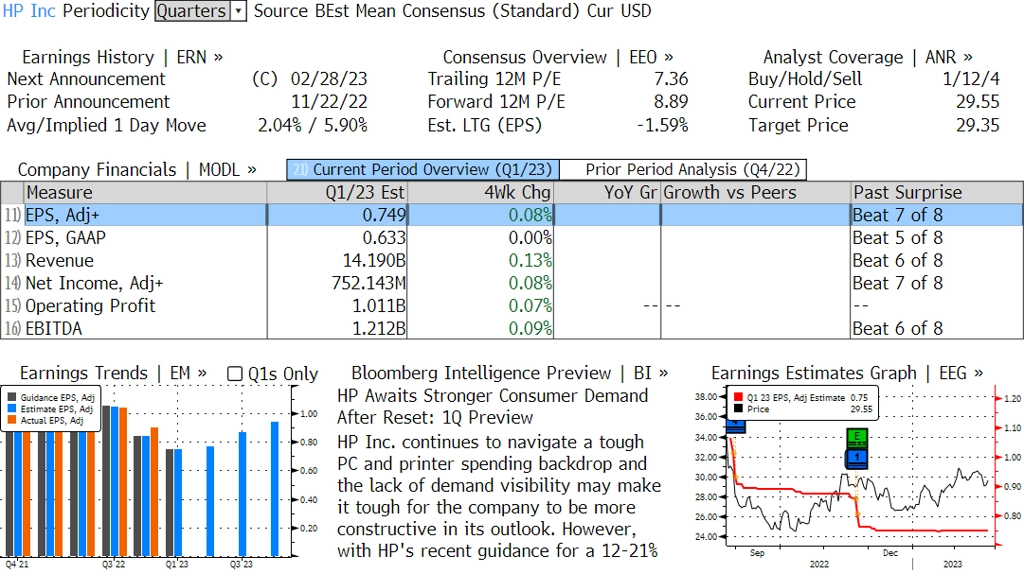
Task: Click the Growth vs Peers column header
Action: click(x=756, y=193)
